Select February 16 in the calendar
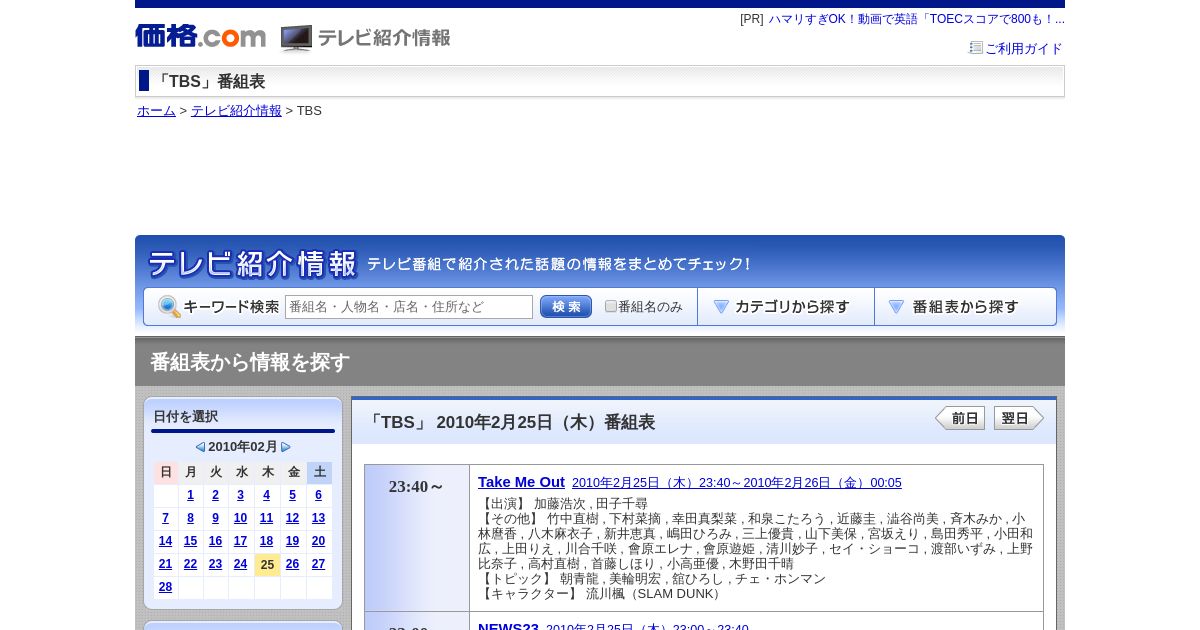The height and width of the screenshot is (630, 1200). point(215,541)
